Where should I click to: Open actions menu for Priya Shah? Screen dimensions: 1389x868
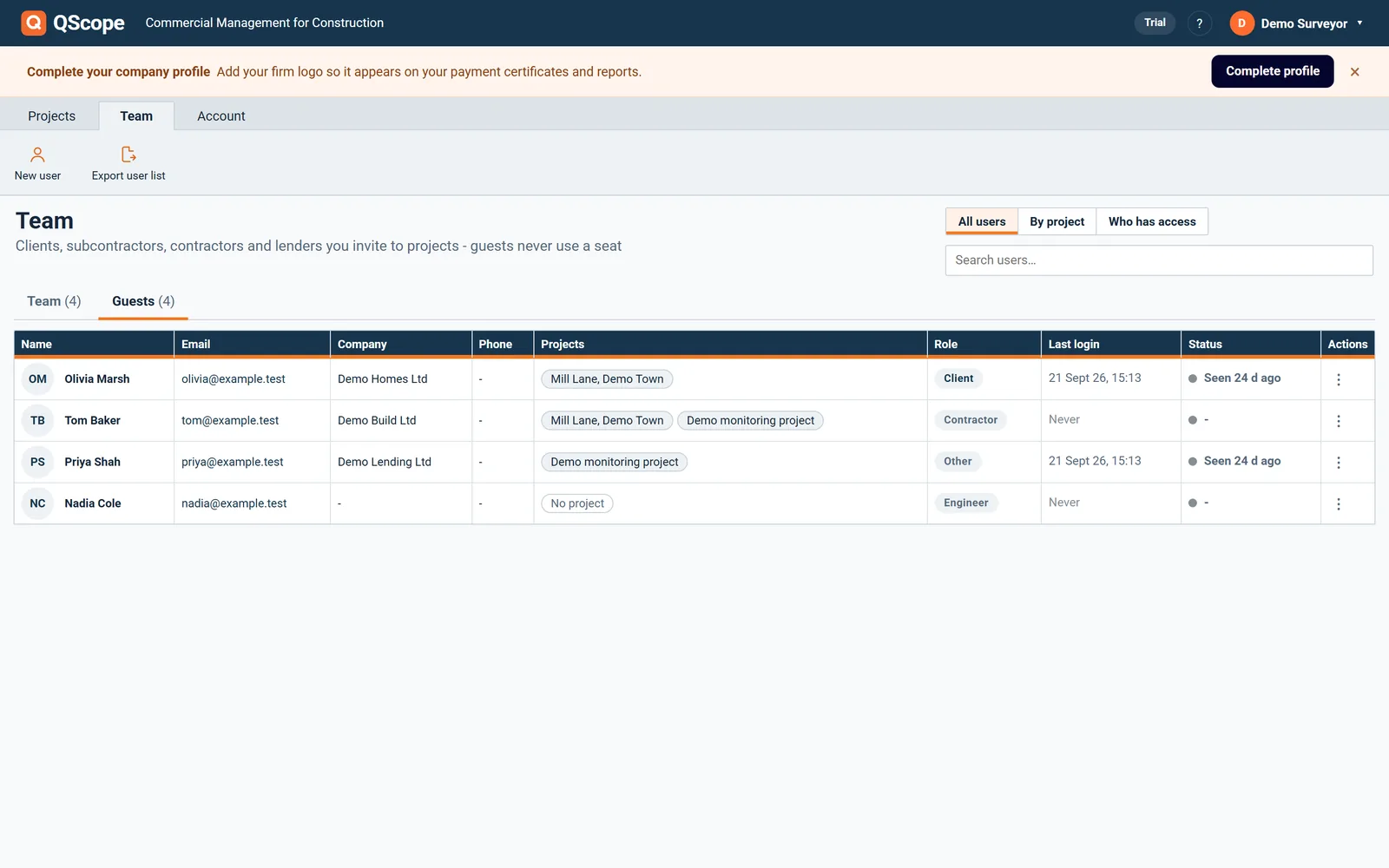[1338, 463]
